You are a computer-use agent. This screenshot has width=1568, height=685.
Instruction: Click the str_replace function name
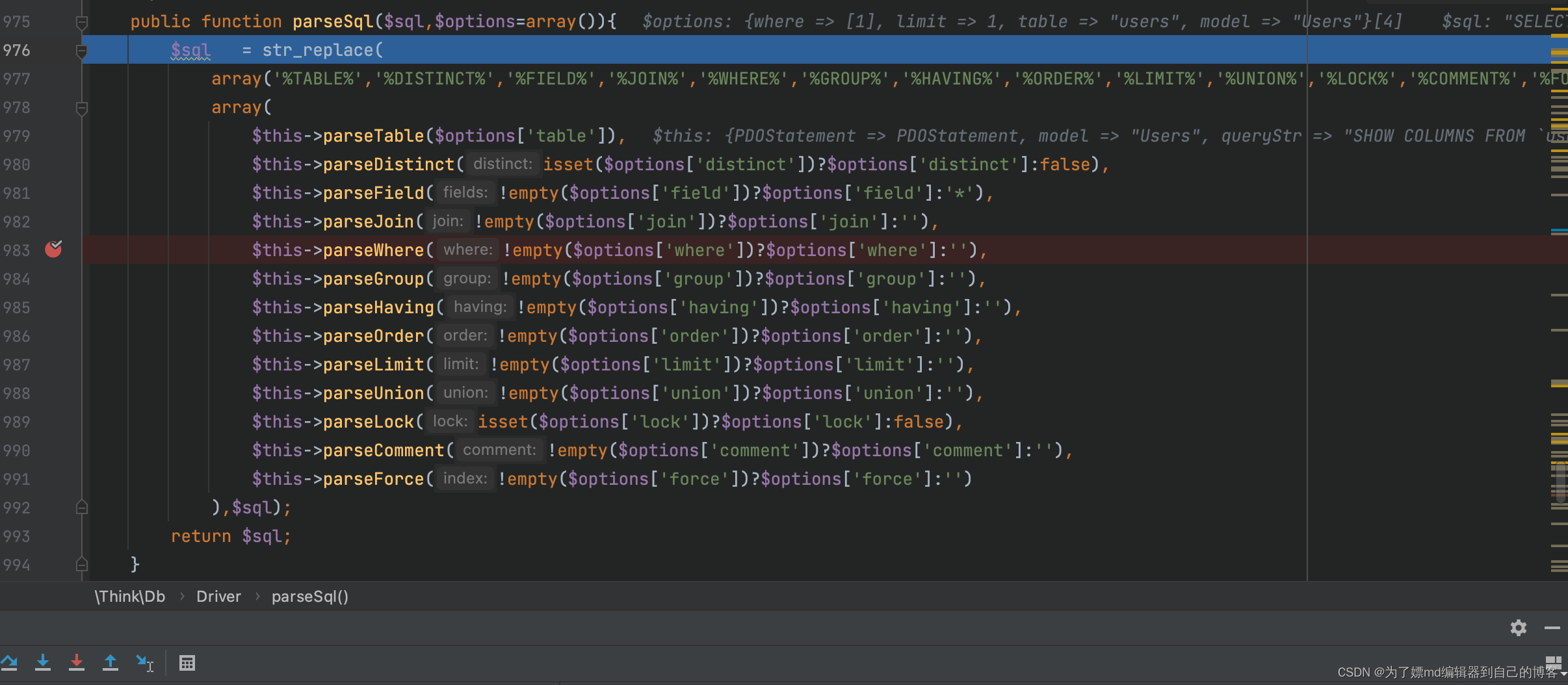pyautogui.click(x=318, y=50)
